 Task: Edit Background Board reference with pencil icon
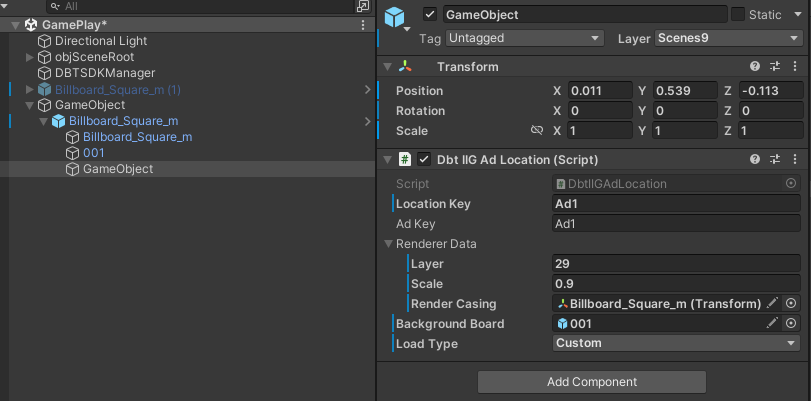point(772,323)
